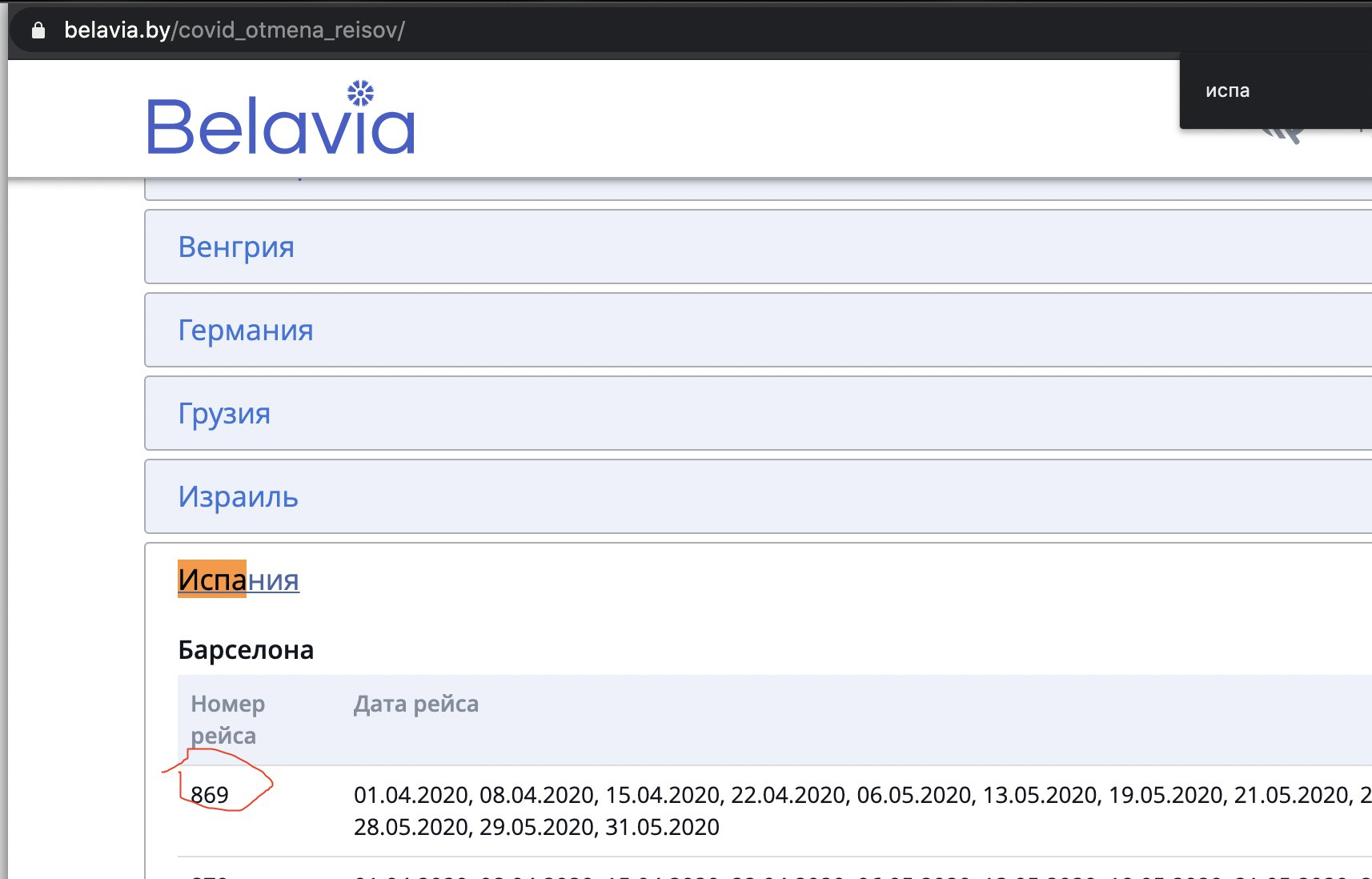Click the URL belavia.by/covid_otmena_reisov/

[x=235, y=30]
